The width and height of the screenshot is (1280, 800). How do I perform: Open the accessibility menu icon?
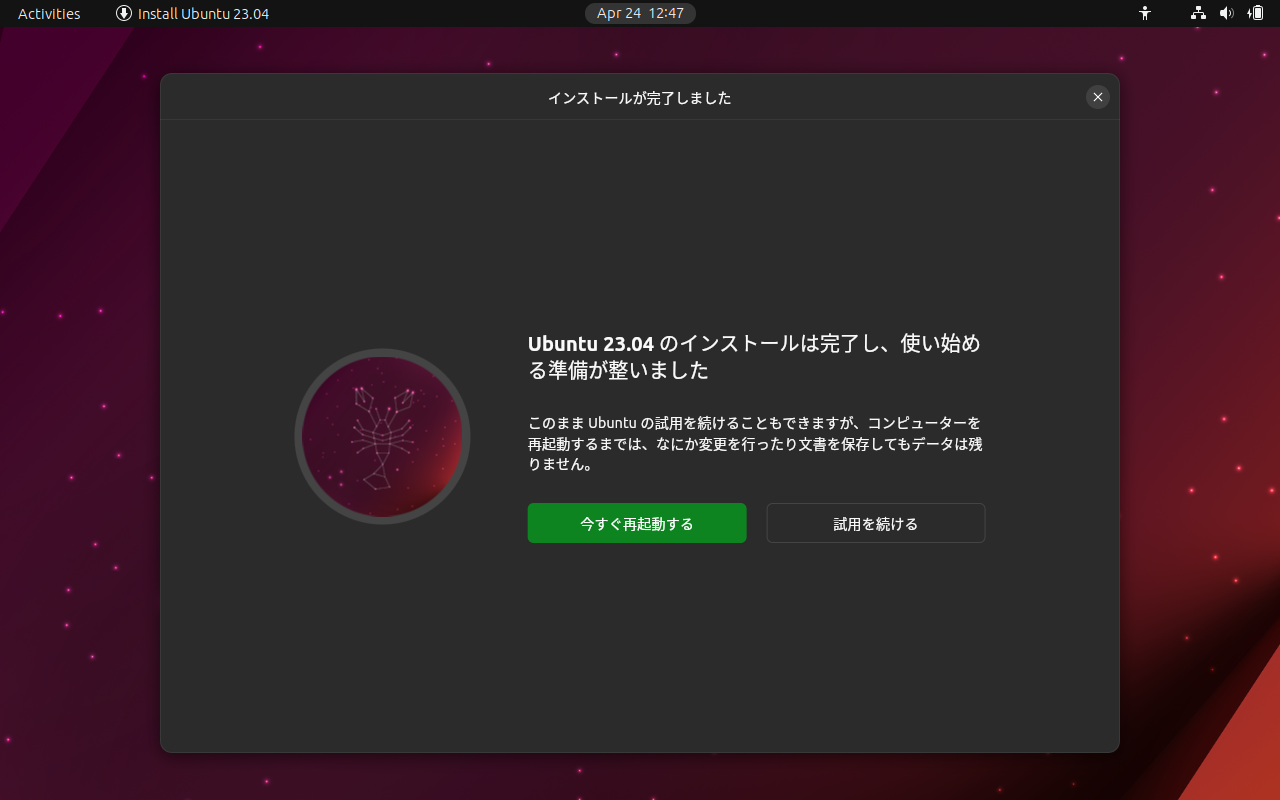tap(1145, 13)
